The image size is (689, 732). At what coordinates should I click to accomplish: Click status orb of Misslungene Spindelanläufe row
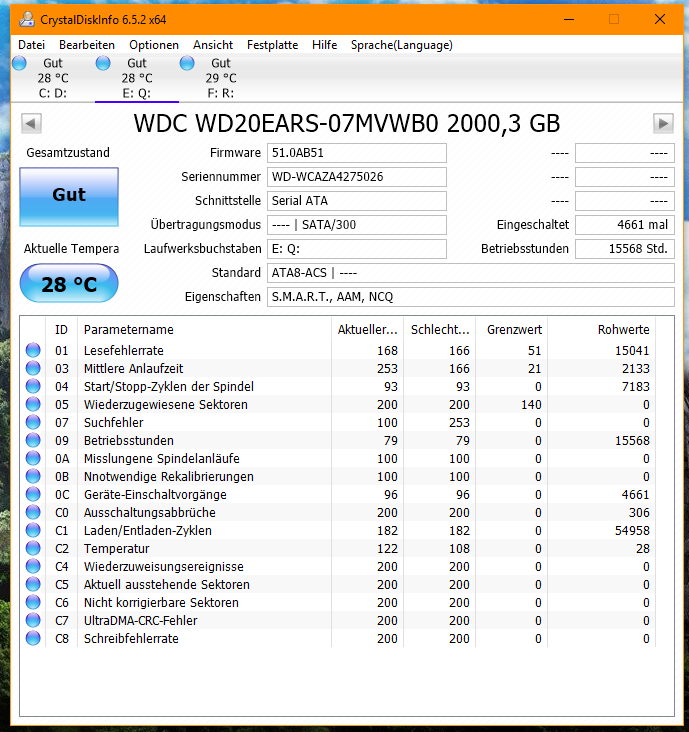click(33, 458)
